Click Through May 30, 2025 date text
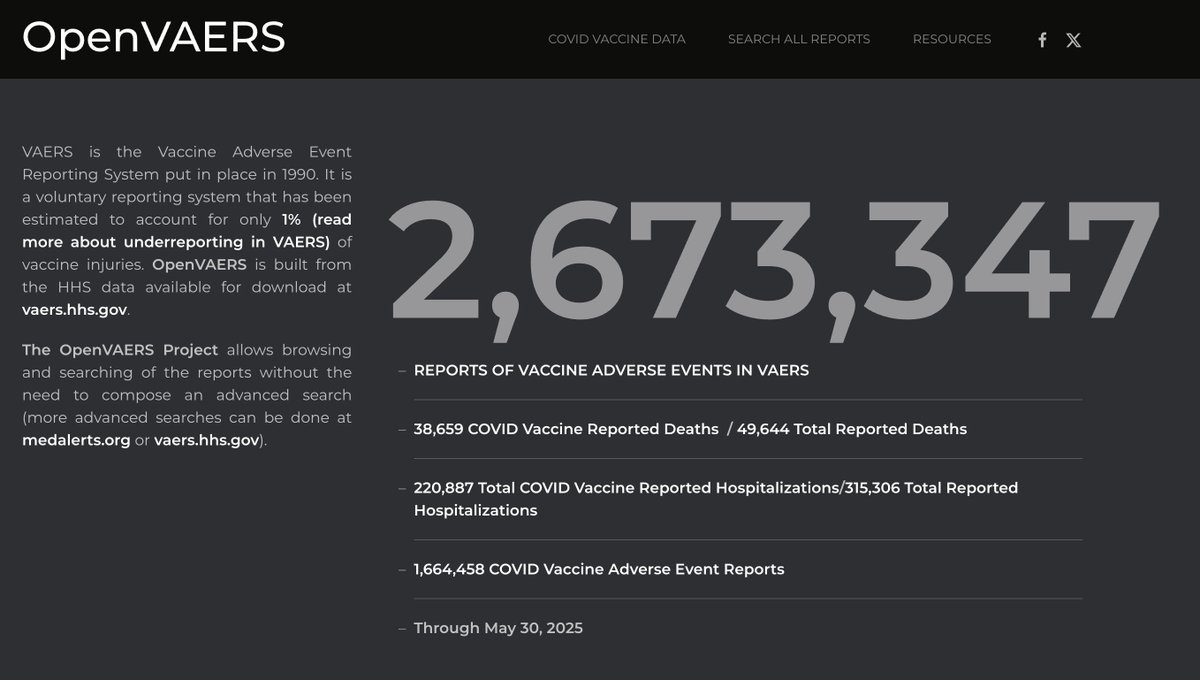 [498, 628]
